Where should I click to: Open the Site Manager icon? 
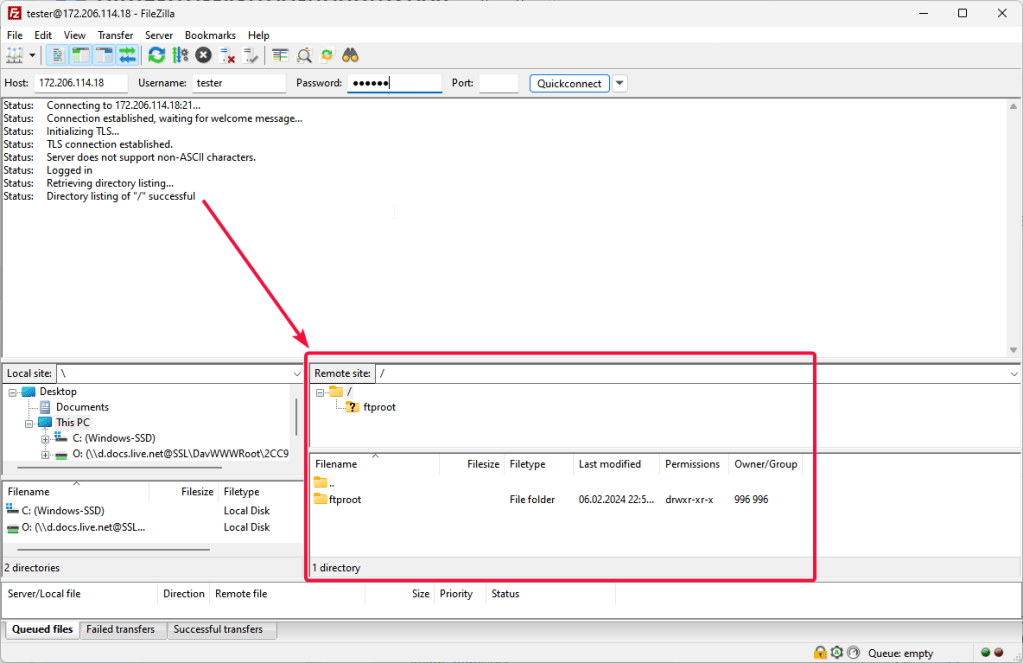(x=15, y=55)
